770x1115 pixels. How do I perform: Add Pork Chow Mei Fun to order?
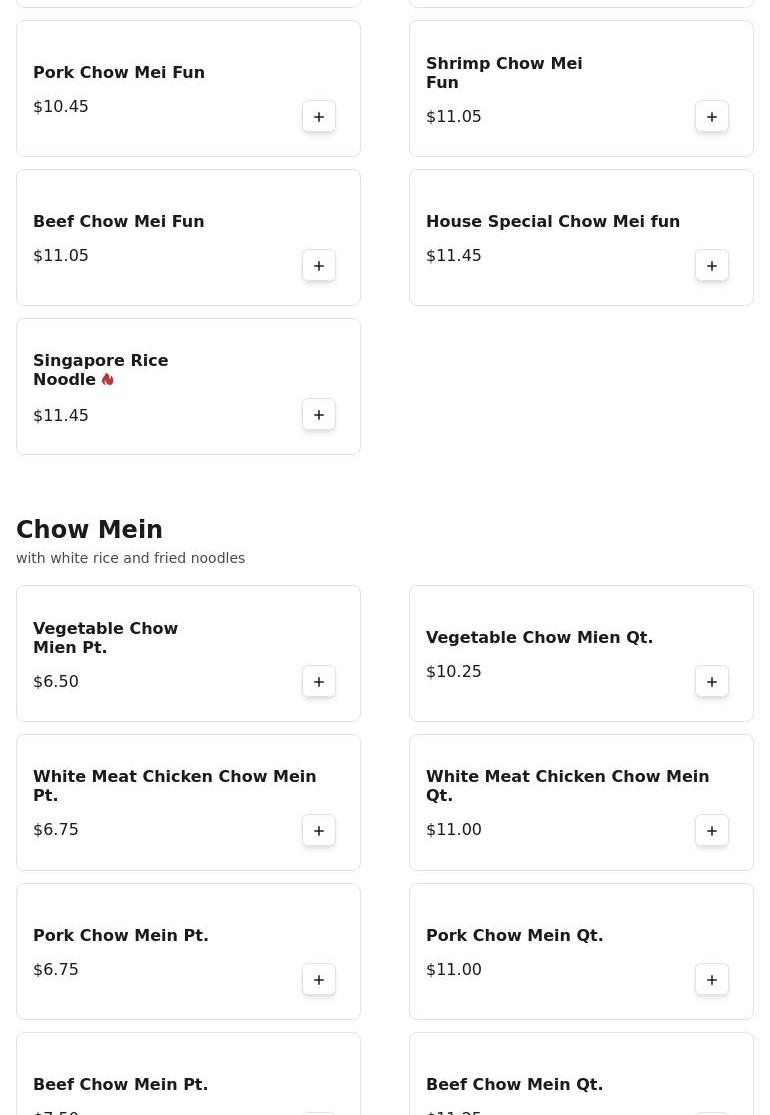click(x=319, y=117)
